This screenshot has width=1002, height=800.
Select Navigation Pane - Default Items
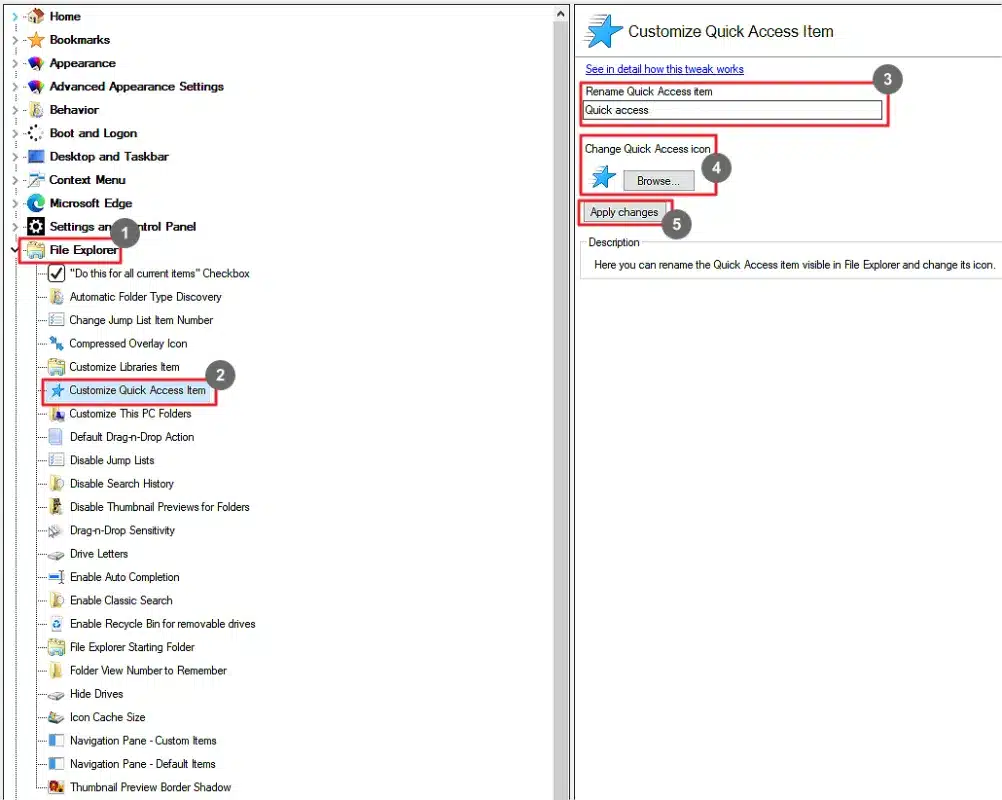143,764
